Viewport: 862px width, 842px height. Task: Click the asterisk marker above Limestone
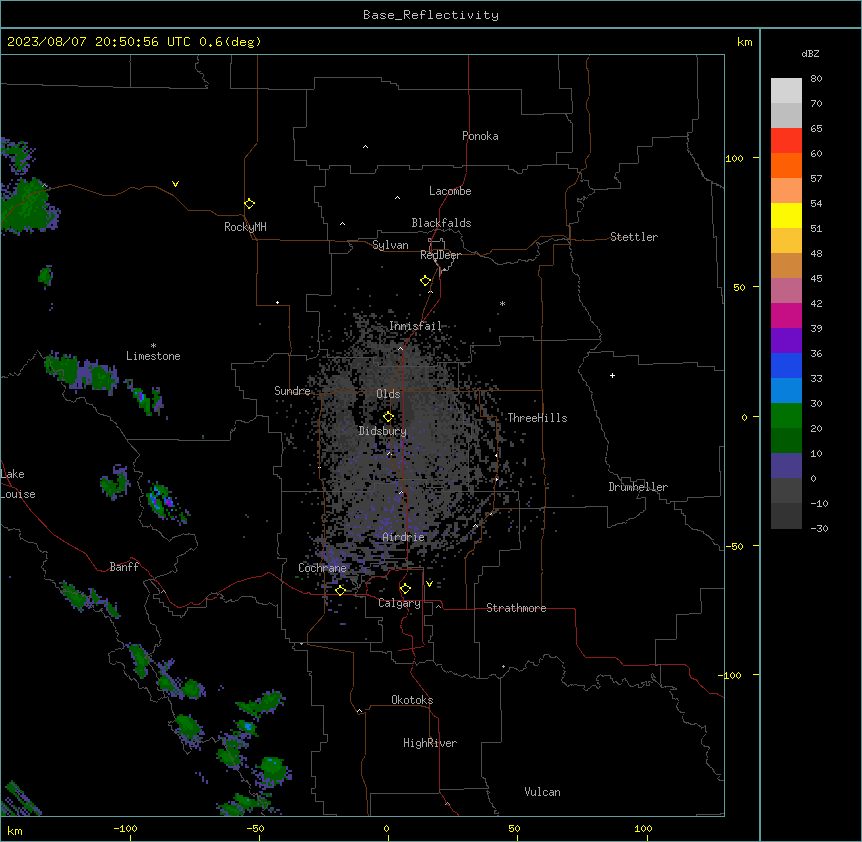[x=153, y=345]
